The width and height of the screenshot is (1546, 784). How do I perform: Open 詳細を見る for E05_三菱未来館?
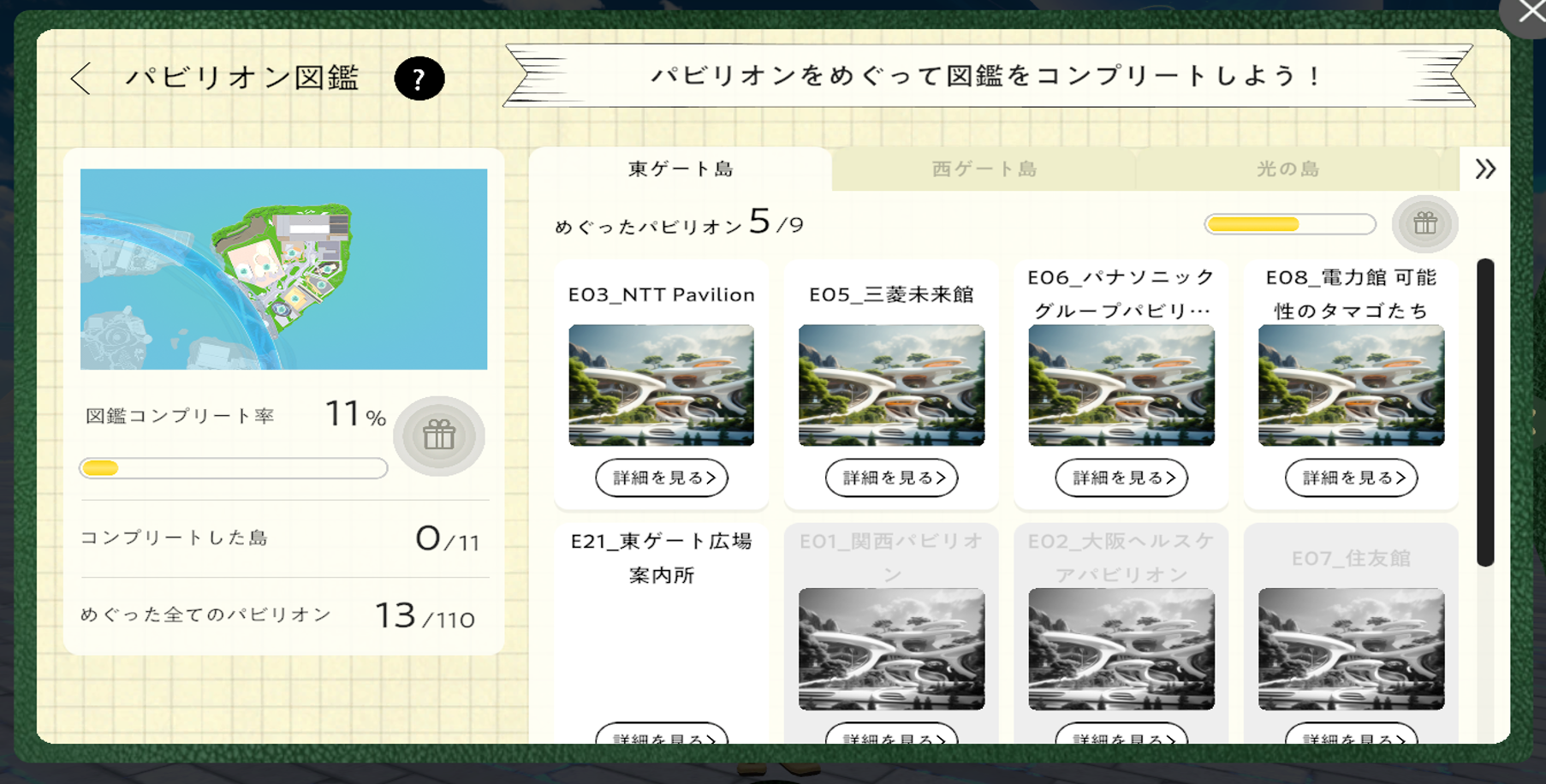coord(891,478)
